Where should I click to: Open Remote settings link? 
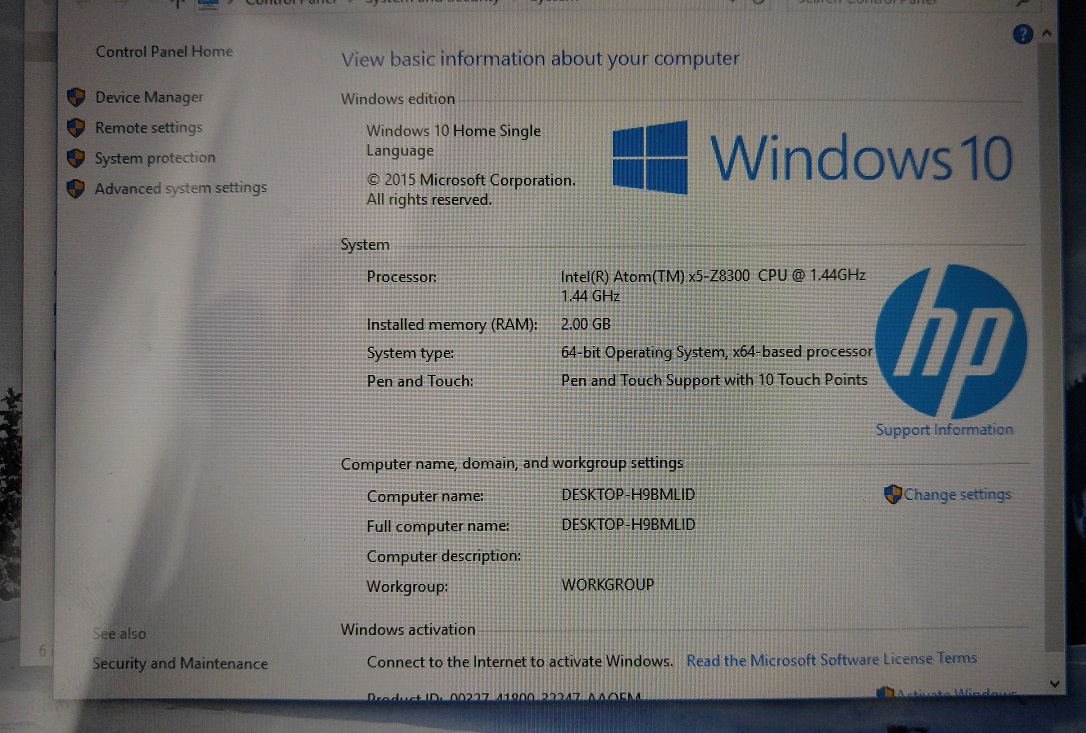click(x=149, y=127)
